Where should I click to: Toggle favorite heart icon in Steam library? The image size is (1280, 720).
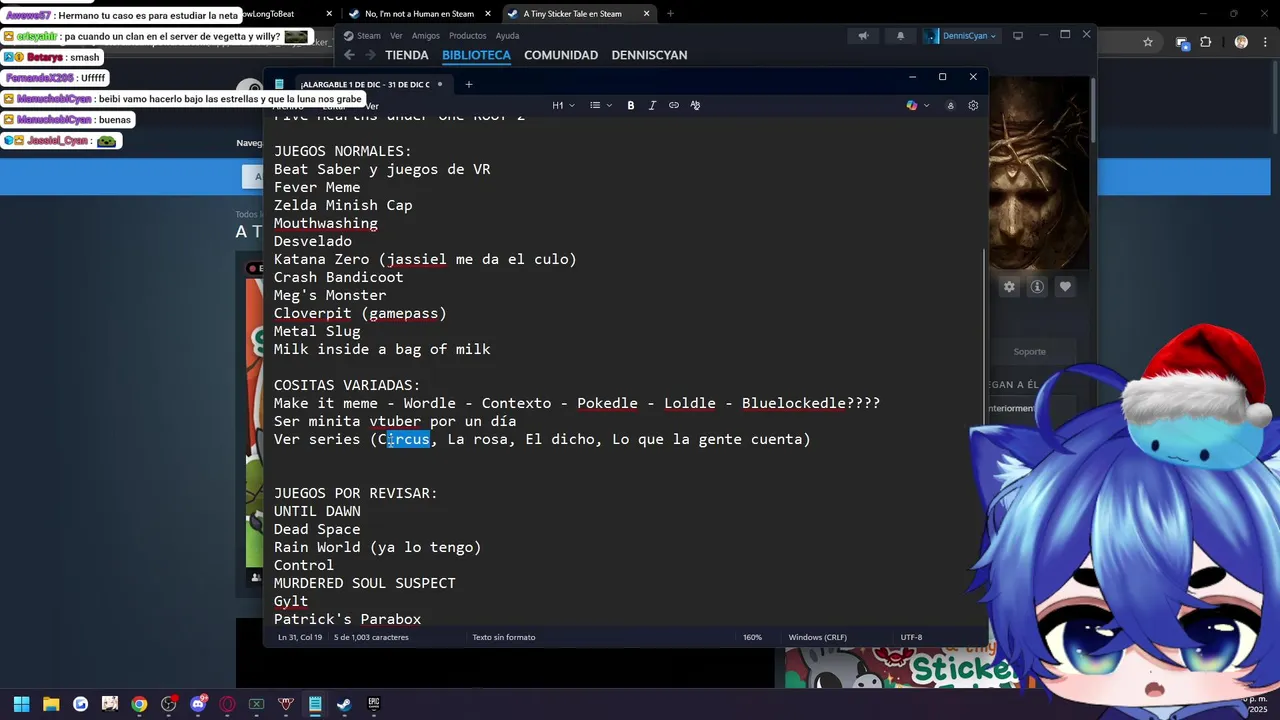click(1065, 287)
